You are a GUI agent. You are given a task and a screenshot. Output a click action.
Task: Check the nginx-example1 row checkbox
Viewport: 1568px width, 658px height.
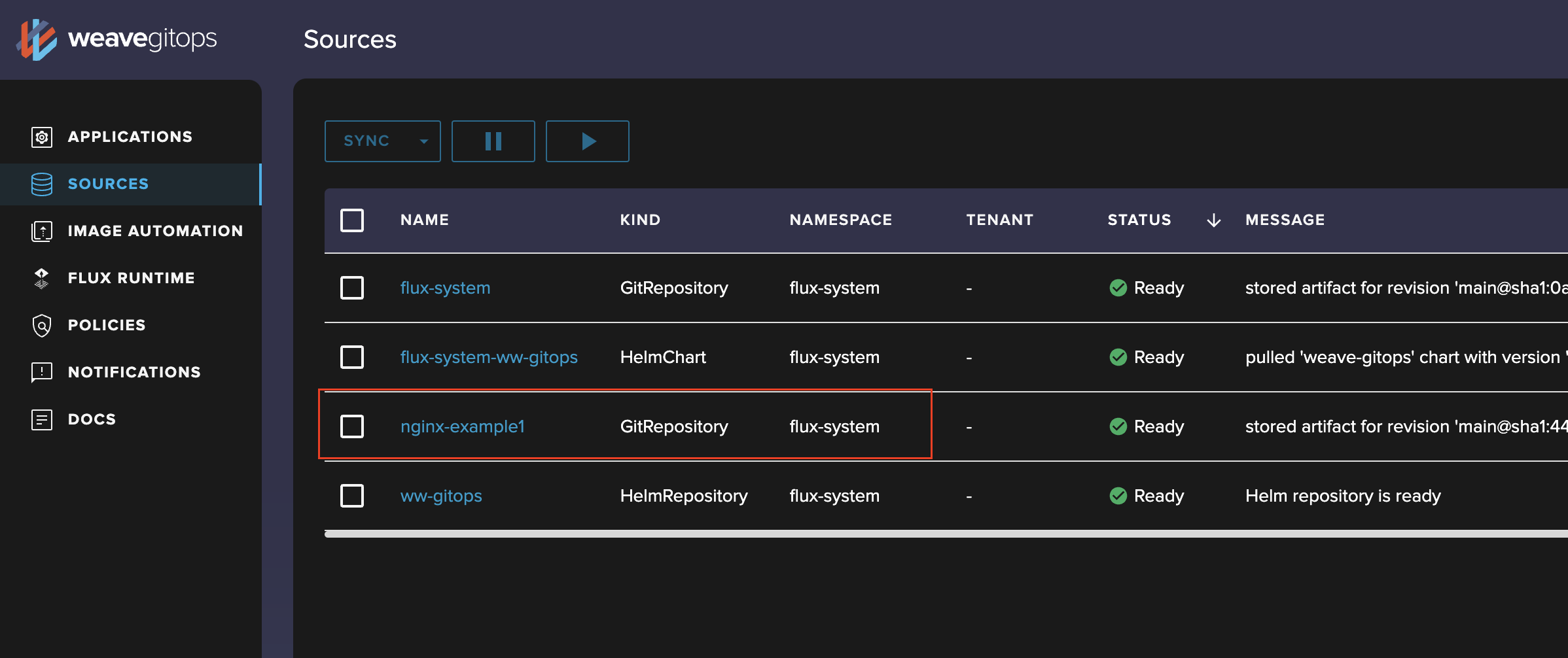point(352,426)
